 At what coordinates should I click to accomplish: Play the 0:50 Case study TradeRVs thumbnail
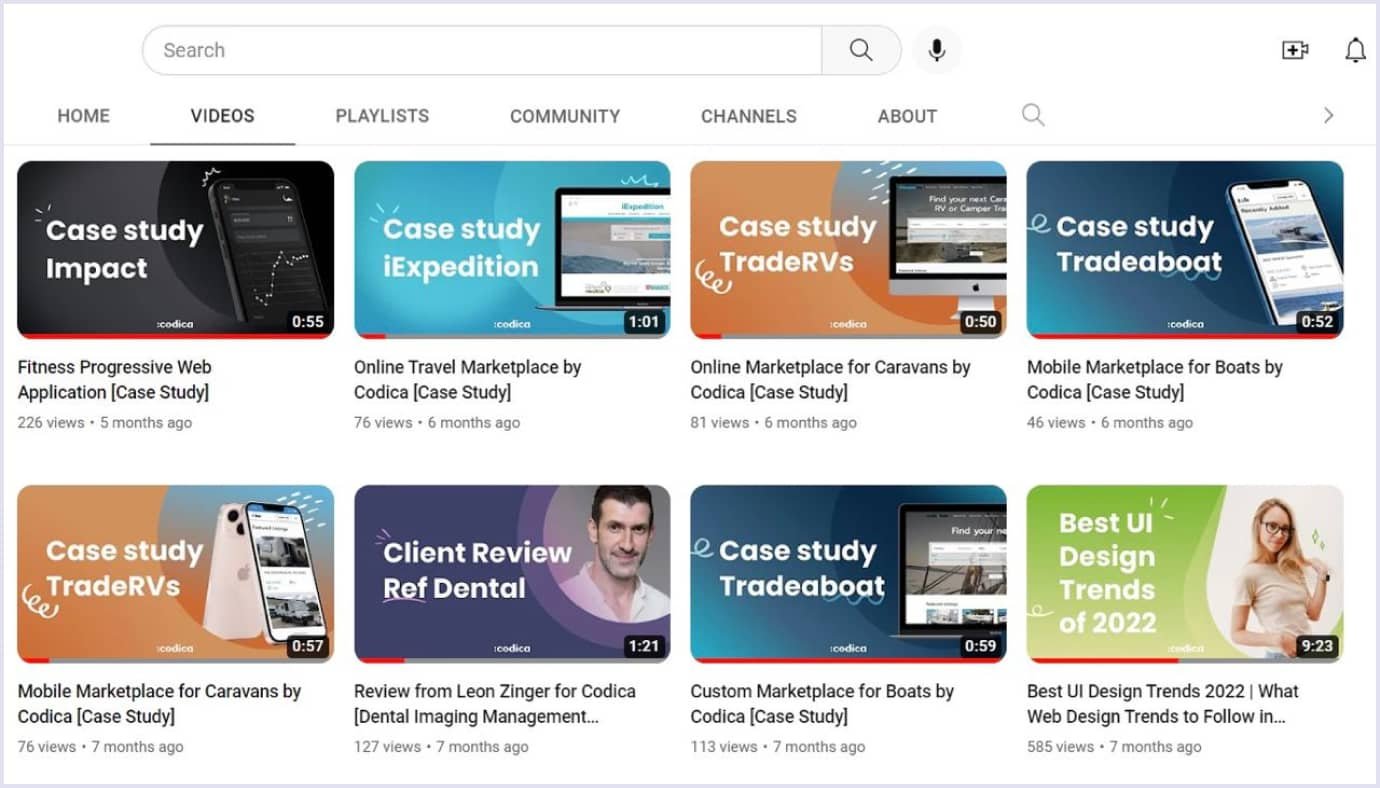coord(849,250)
